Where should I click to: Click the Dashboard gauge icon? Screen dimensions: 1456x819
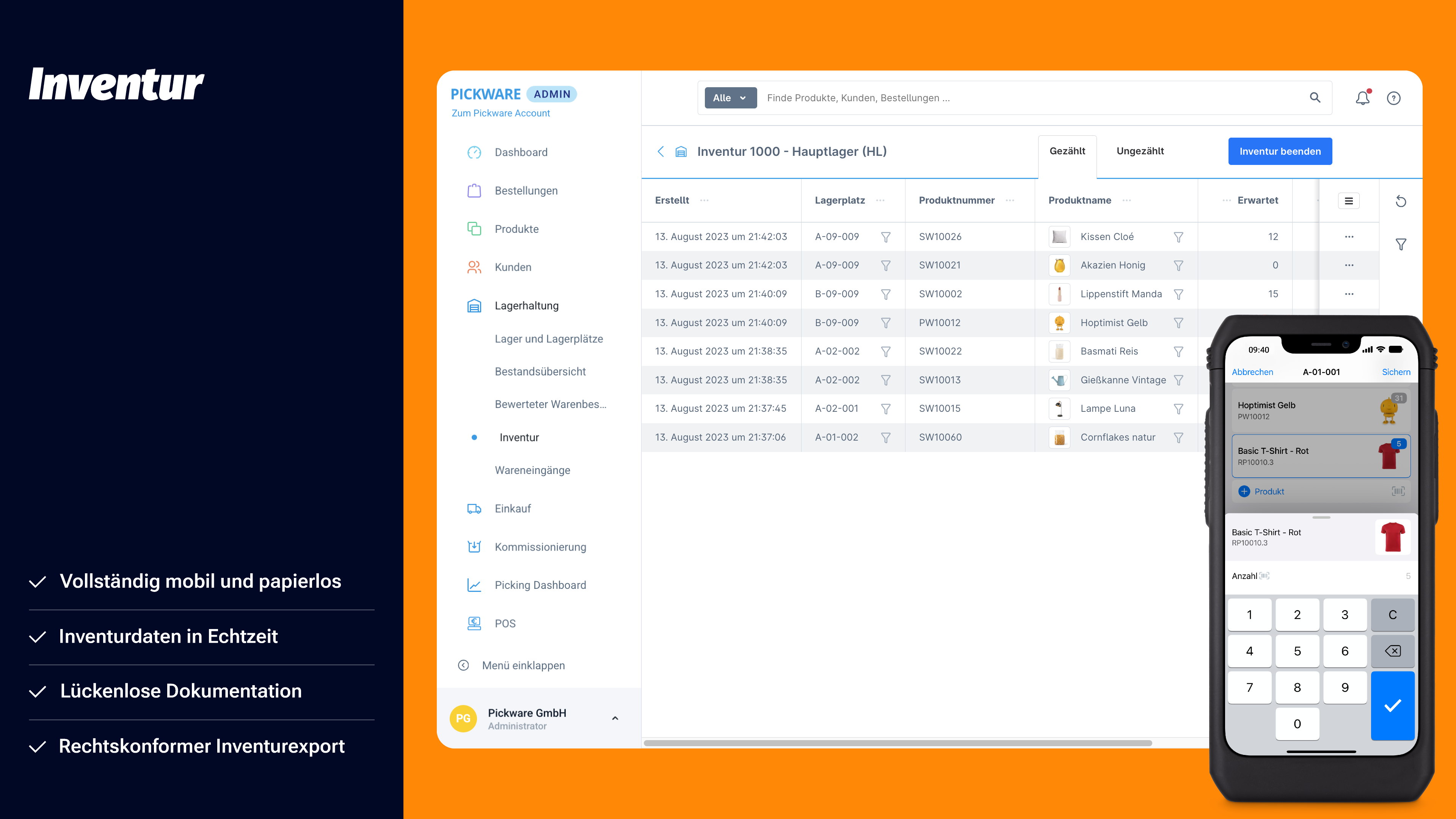point(474,152)
